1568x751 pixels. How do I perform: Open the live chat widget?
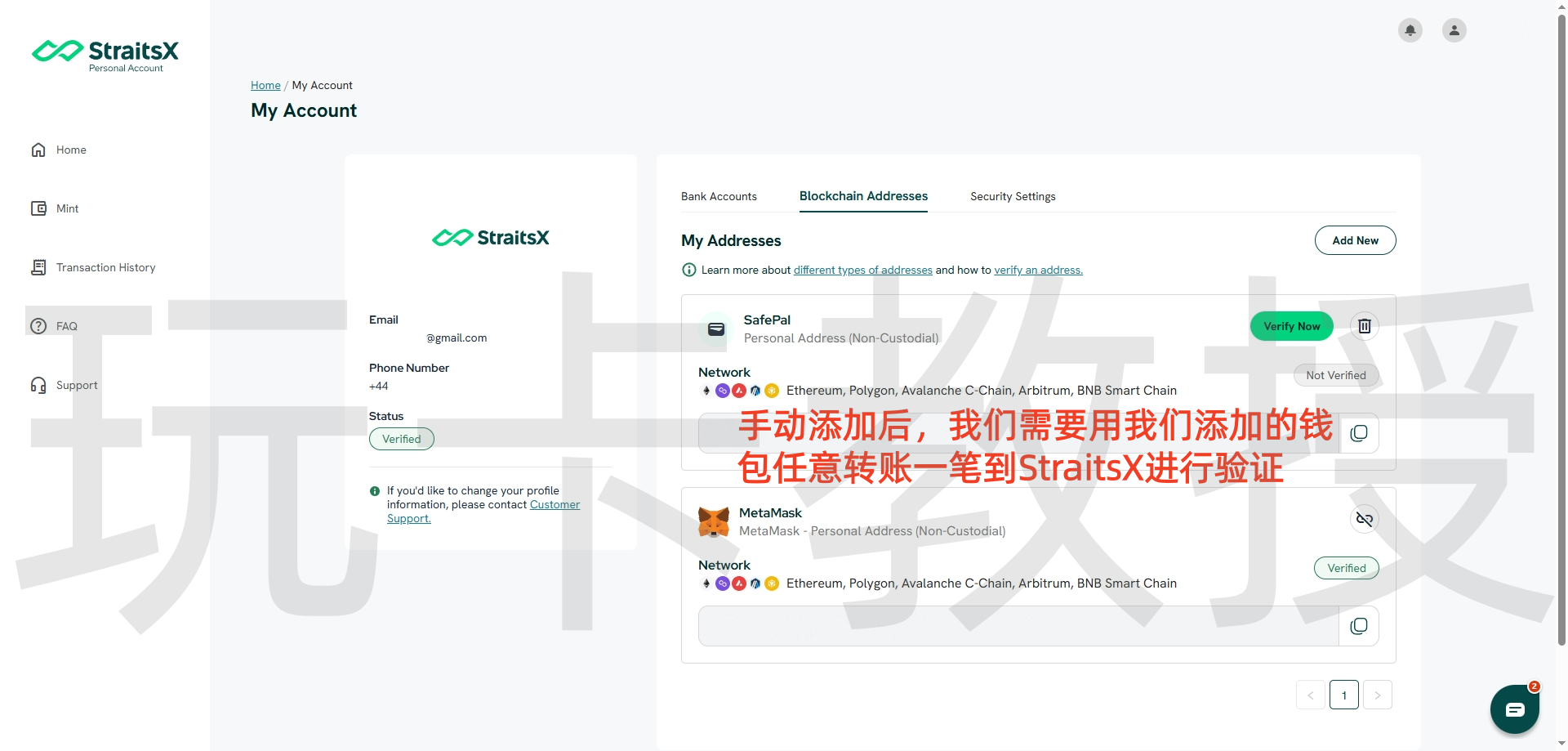(x=1514, y=709)
